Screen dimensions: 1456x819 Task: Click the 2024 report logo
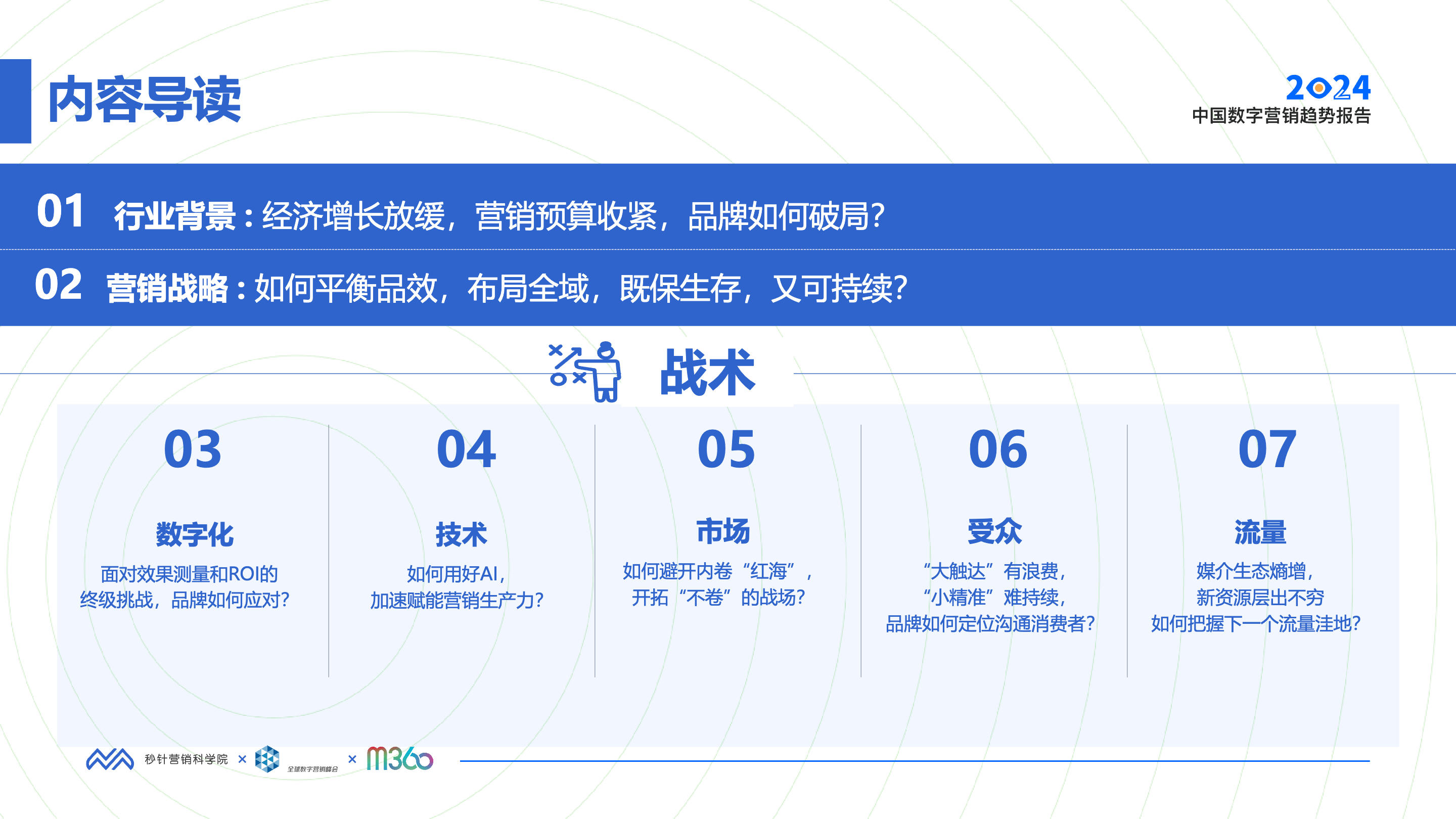(1328, 88)
